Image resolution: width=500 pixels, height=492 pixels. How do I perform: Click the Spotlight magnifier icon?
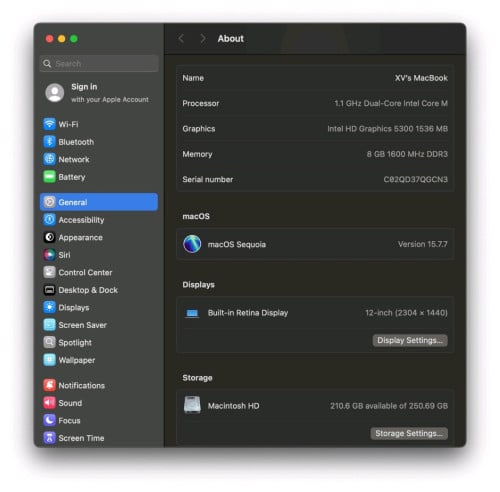(49, 342)
